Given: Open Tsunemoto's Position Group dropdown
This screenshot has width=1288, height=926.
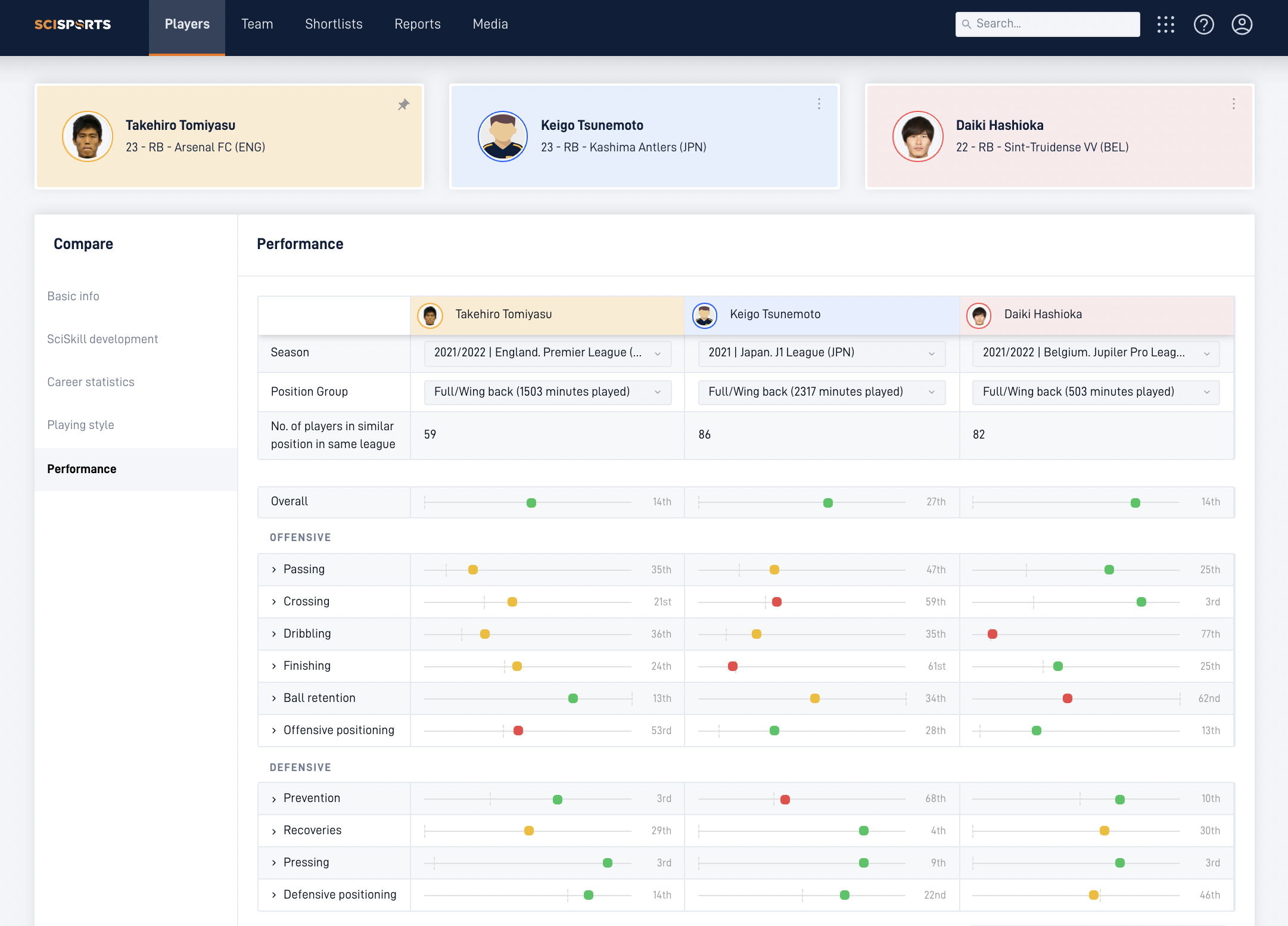Looking at the screenshot, I should click(821, 392).
